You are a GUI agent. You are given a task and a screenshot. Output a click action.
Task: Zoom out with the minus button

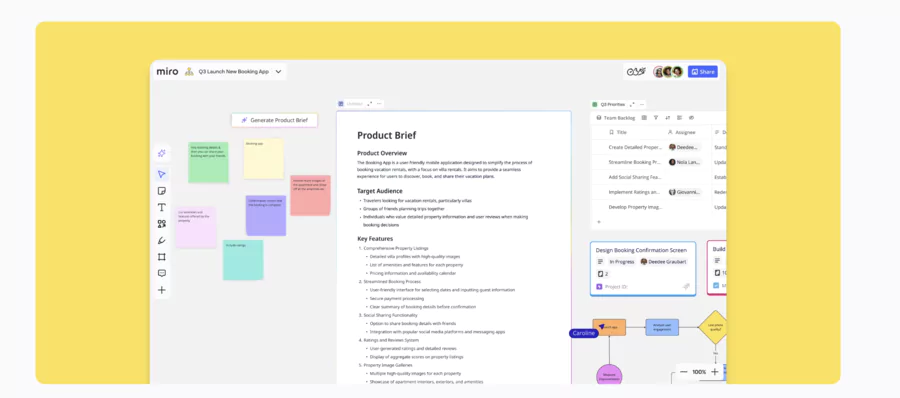[x=683, y=372]
